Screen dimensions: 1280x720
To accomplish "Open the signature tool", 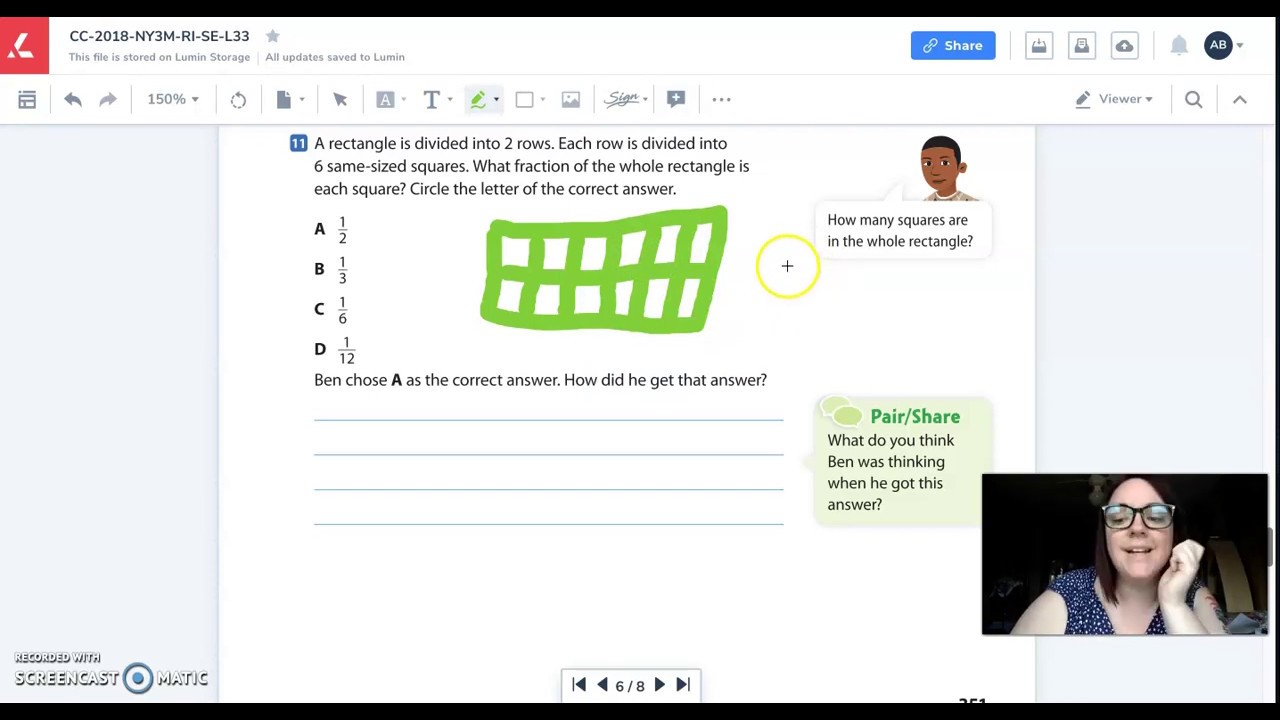I will pyautogui.click(x=623, y=98).
